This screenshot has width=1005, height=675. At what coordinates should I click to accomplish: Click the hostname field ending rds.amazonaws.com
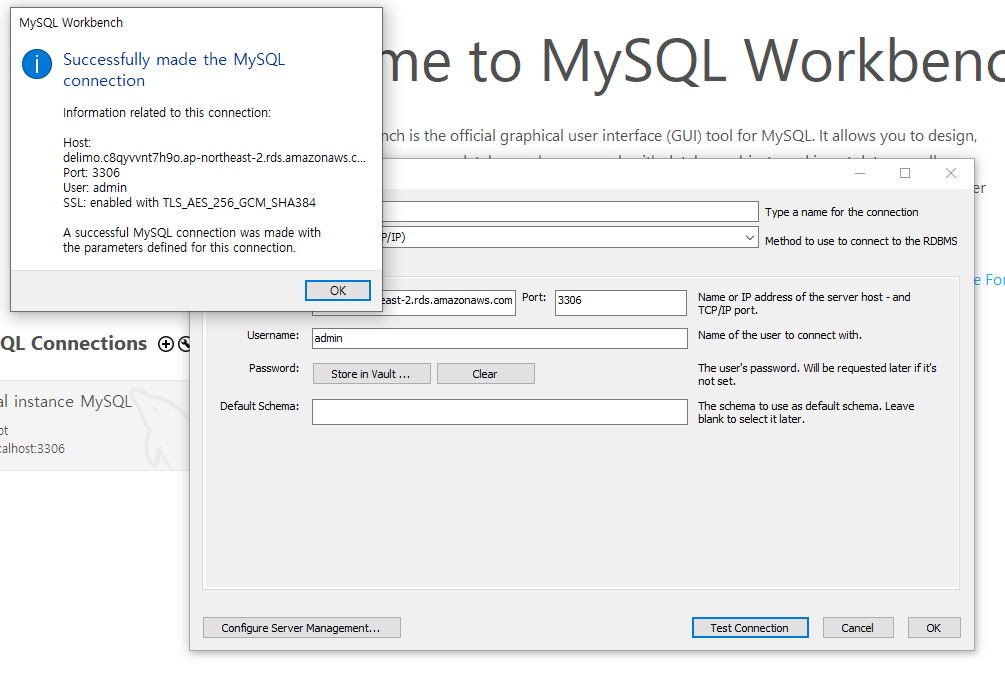coord(449,303)
